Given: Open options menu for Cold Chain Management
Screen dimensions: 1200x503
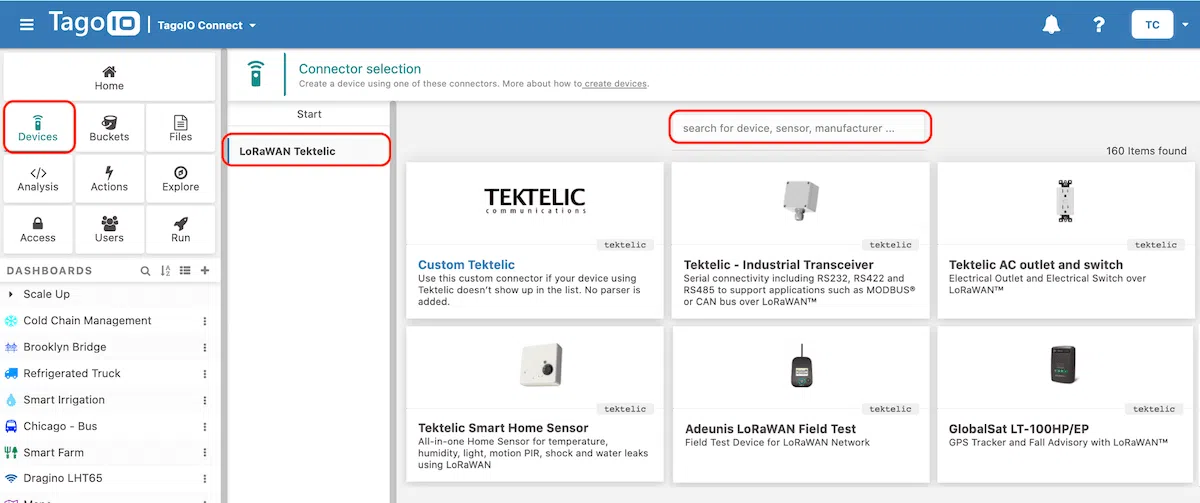Looking at the screenshot, I should point(205,321).
